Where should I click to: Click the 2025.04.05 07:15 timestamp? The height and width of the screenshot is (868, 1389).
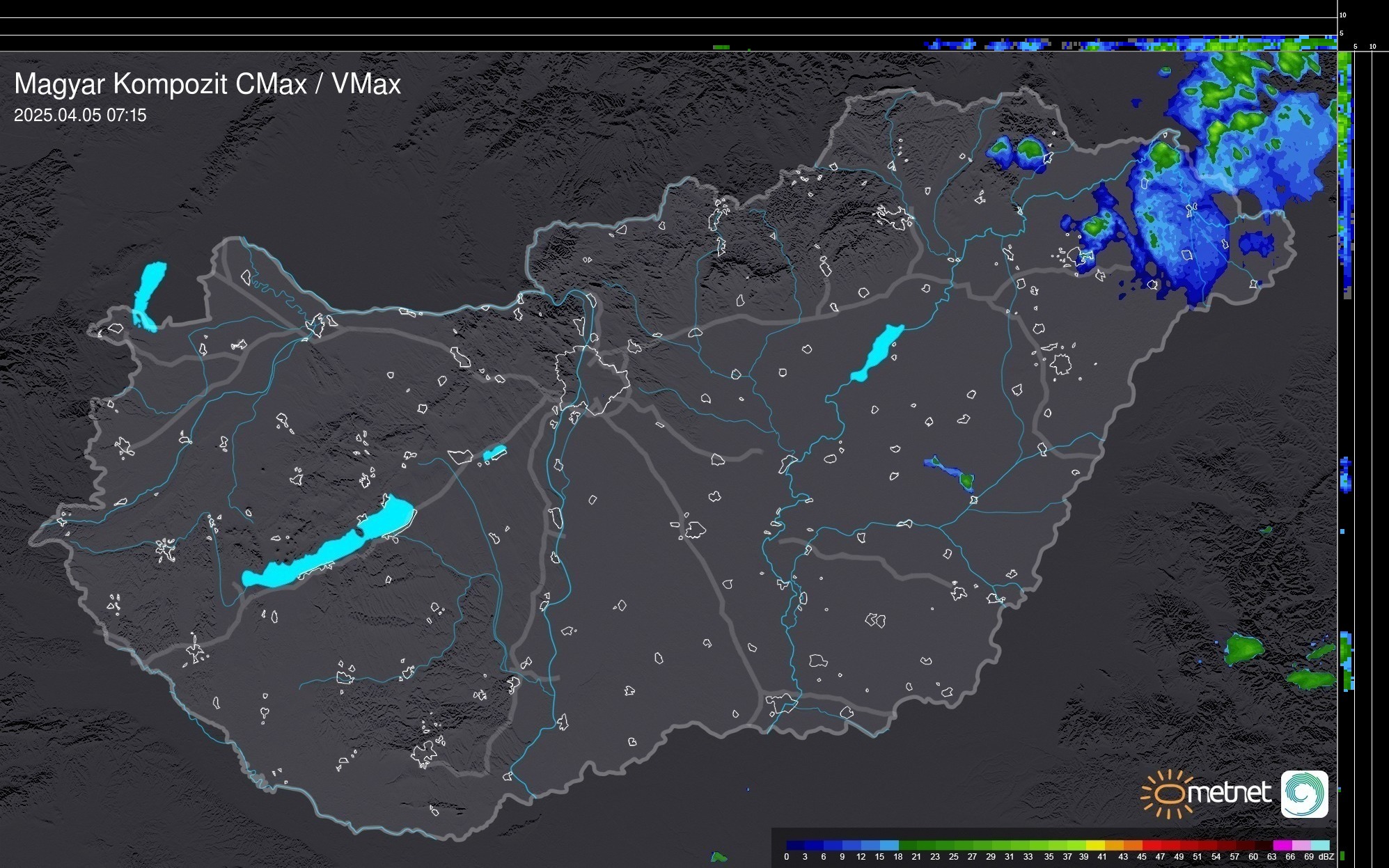coord(80,116)
